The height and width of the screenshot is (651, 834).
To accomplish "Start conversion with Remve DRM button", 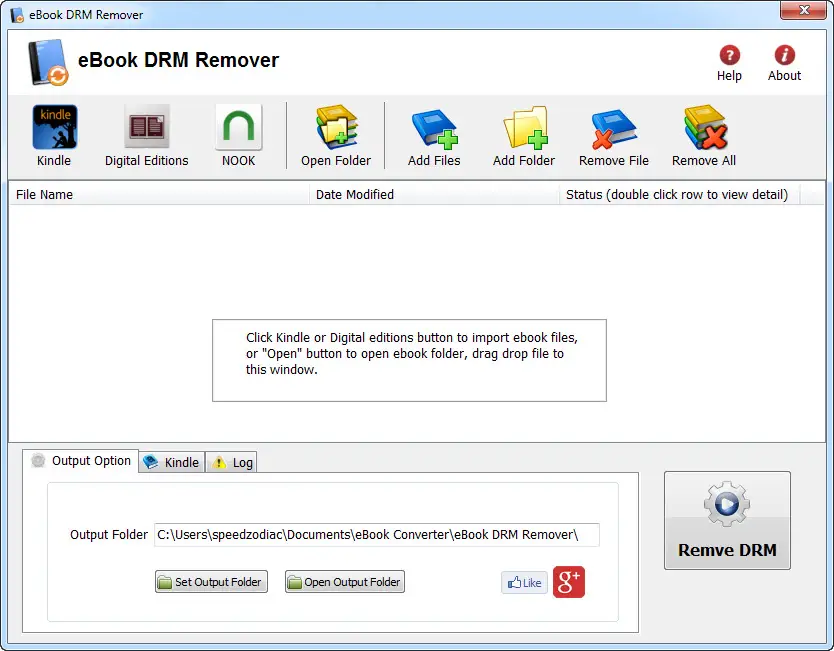I will point(727,520).
